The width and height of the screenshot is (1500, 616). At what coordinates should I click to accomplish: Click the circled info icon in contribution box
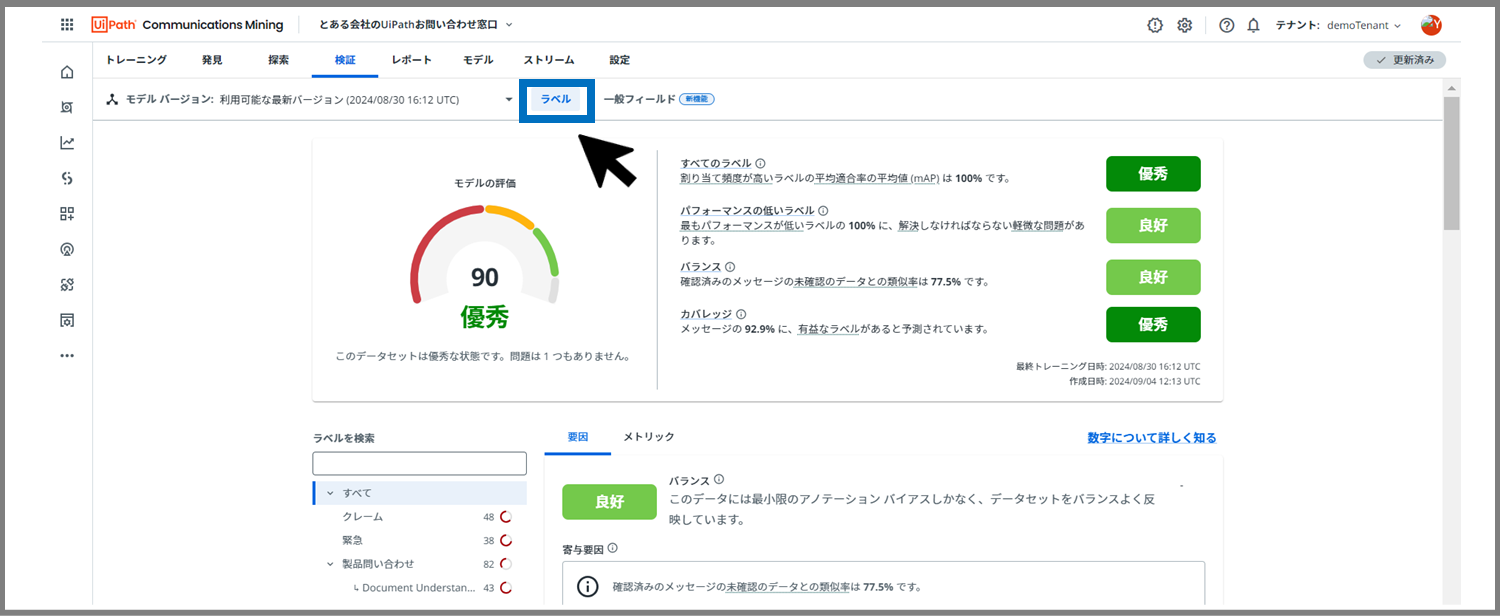(589, 587)
